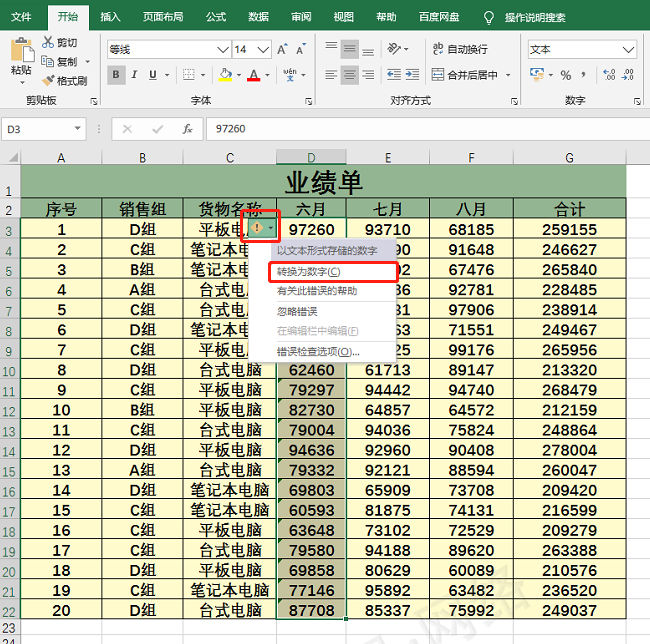Click Merge and Center (合并后居中)
The width and height of the screenshot is (650, 644).
464,75
